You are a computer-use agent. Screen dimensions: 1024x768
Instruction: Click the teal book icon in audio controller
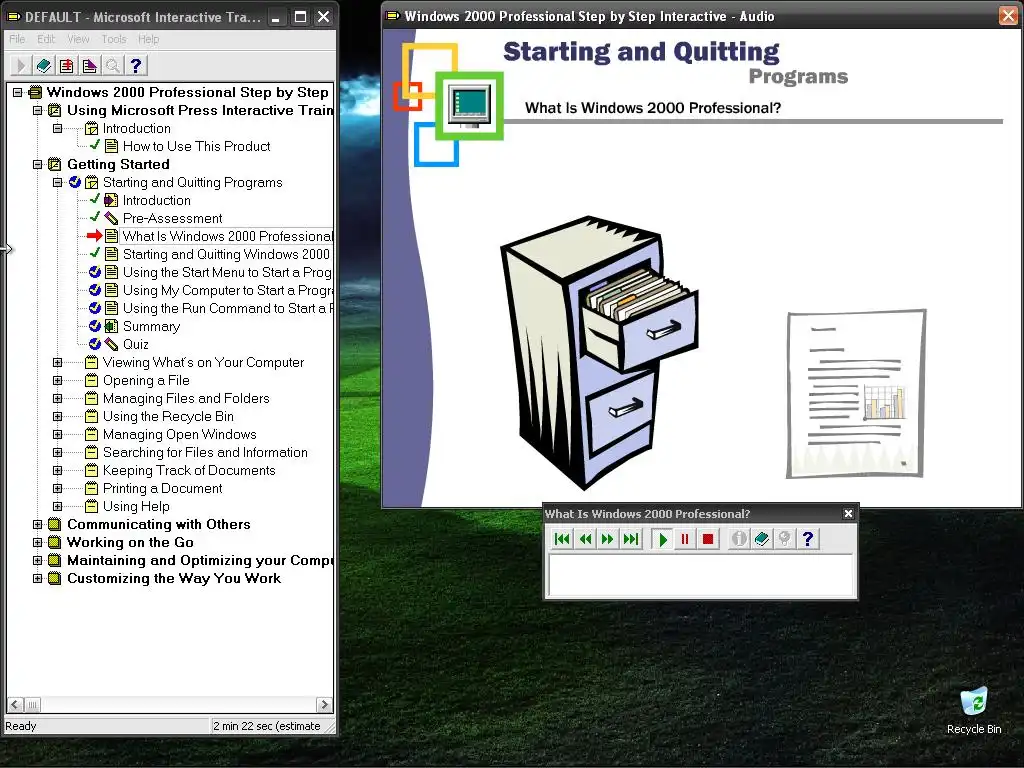point(761,539)
